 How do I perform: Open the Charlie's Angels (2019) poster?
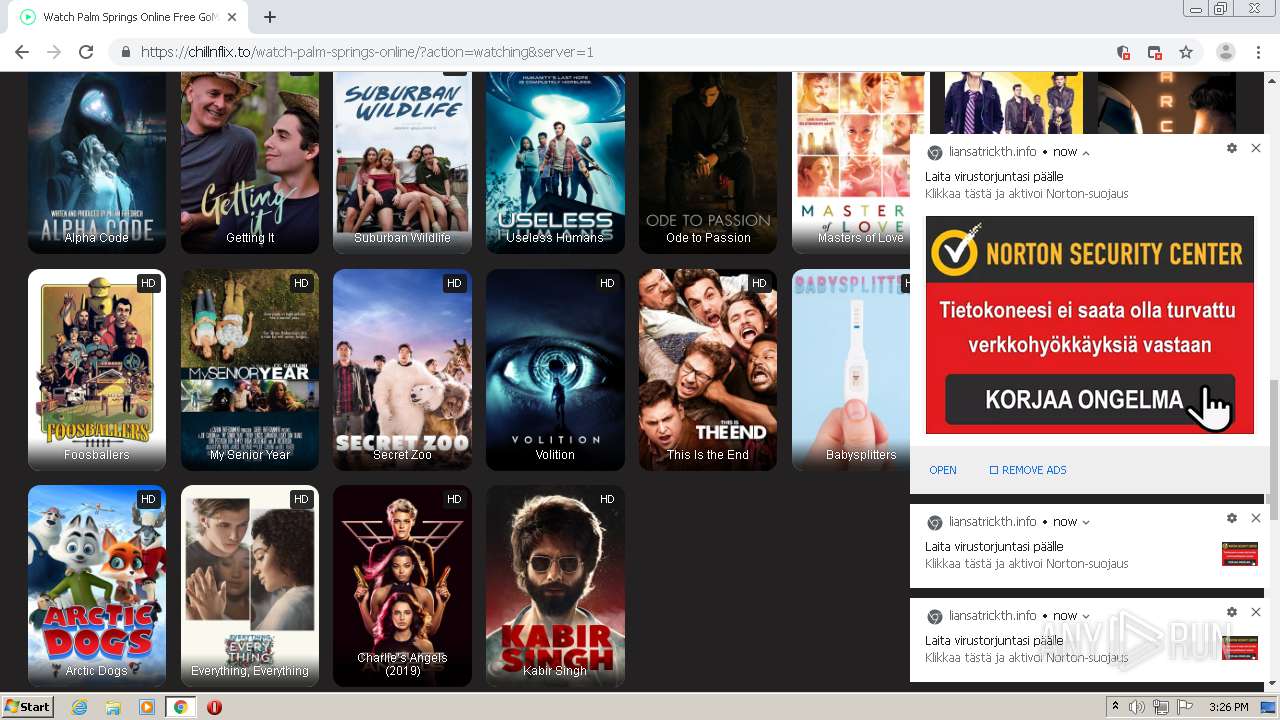click(402, 586)
